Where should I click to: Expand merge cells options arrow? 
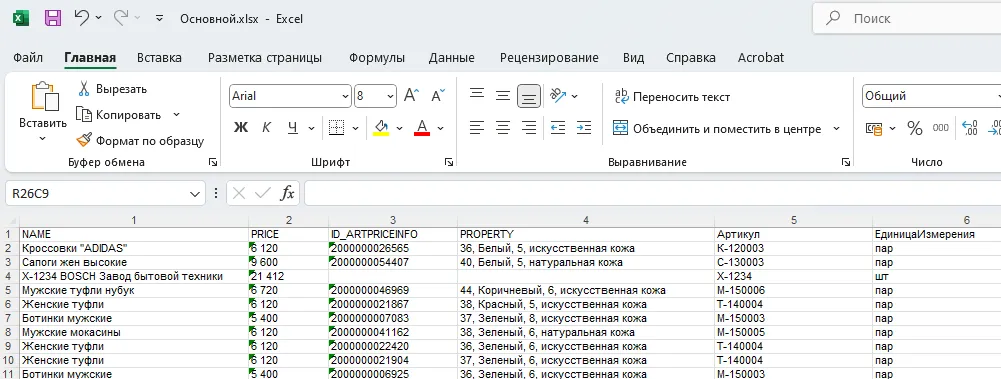pyautogui.click(x=836, y=129)
